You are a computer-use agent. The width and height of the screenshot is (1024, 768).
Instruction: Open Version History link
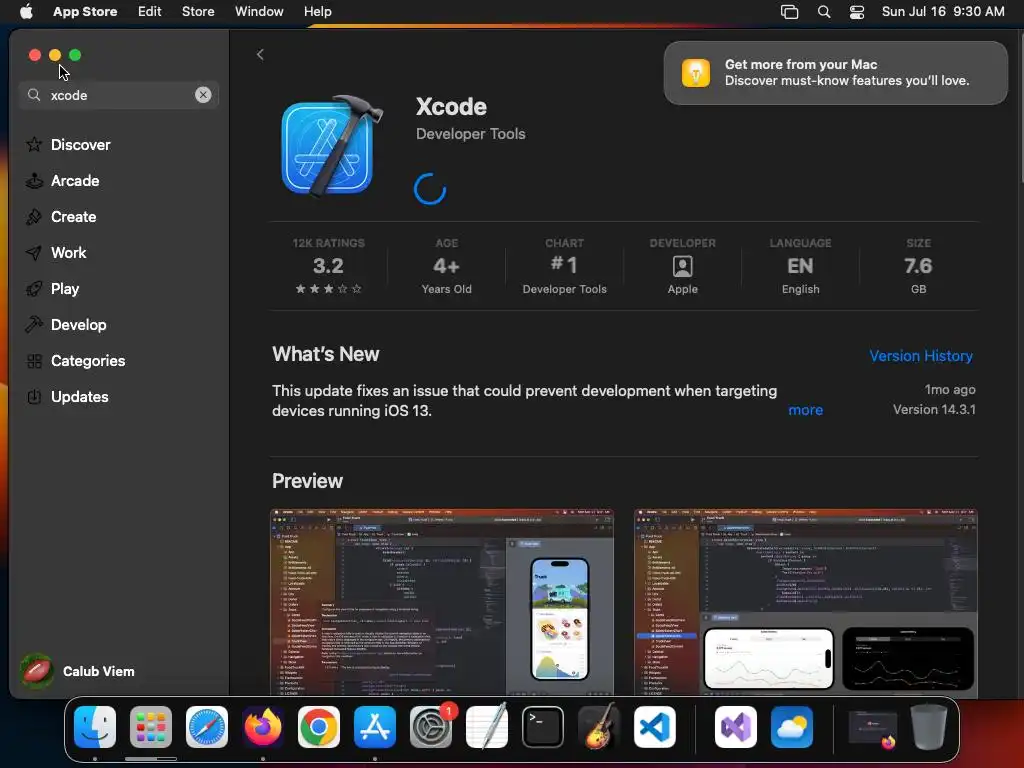921,356
